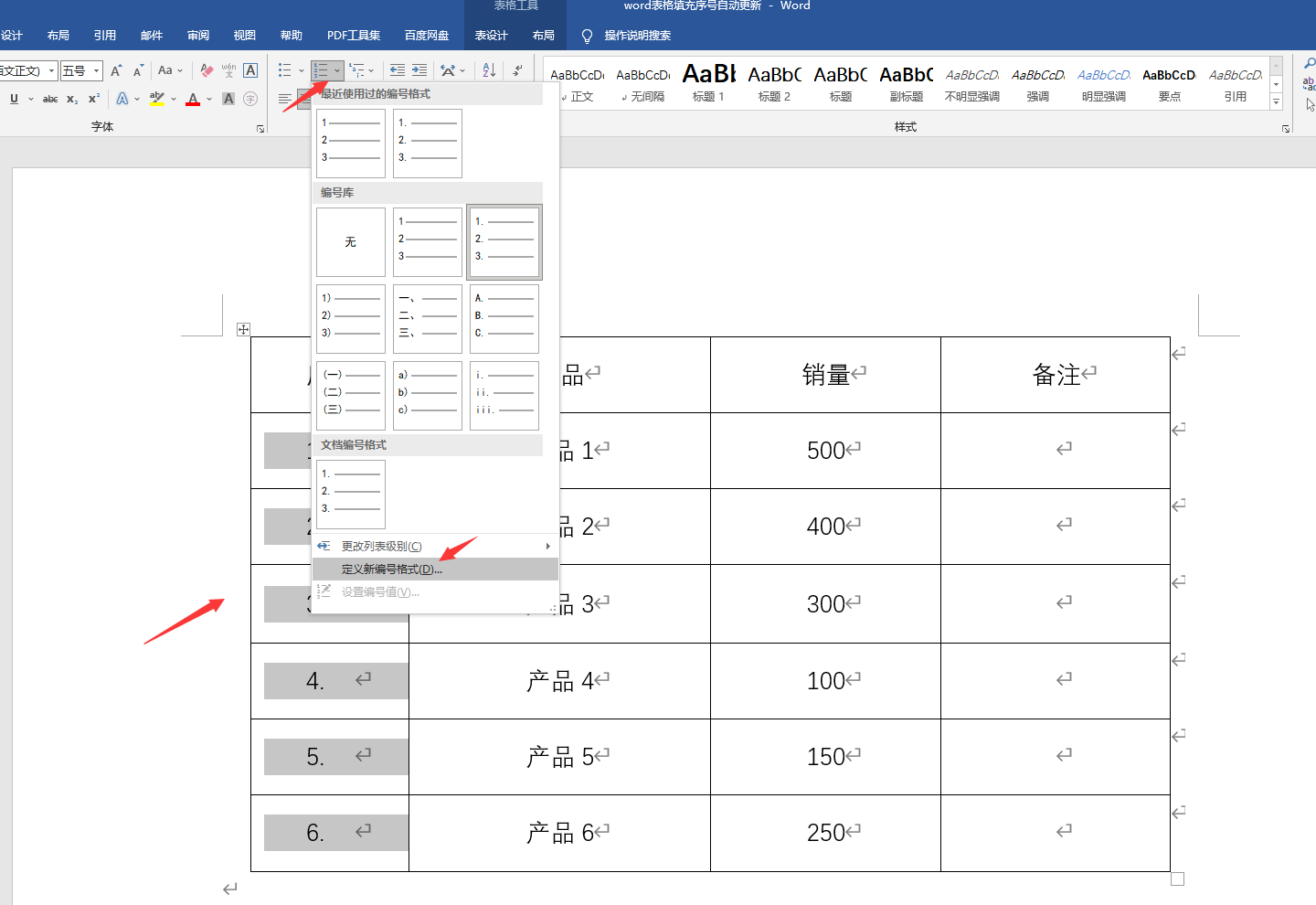Click the numbering list icon
Viewport: 1316px width, 905px height.
pyautogui.click(x=321, y=70)
